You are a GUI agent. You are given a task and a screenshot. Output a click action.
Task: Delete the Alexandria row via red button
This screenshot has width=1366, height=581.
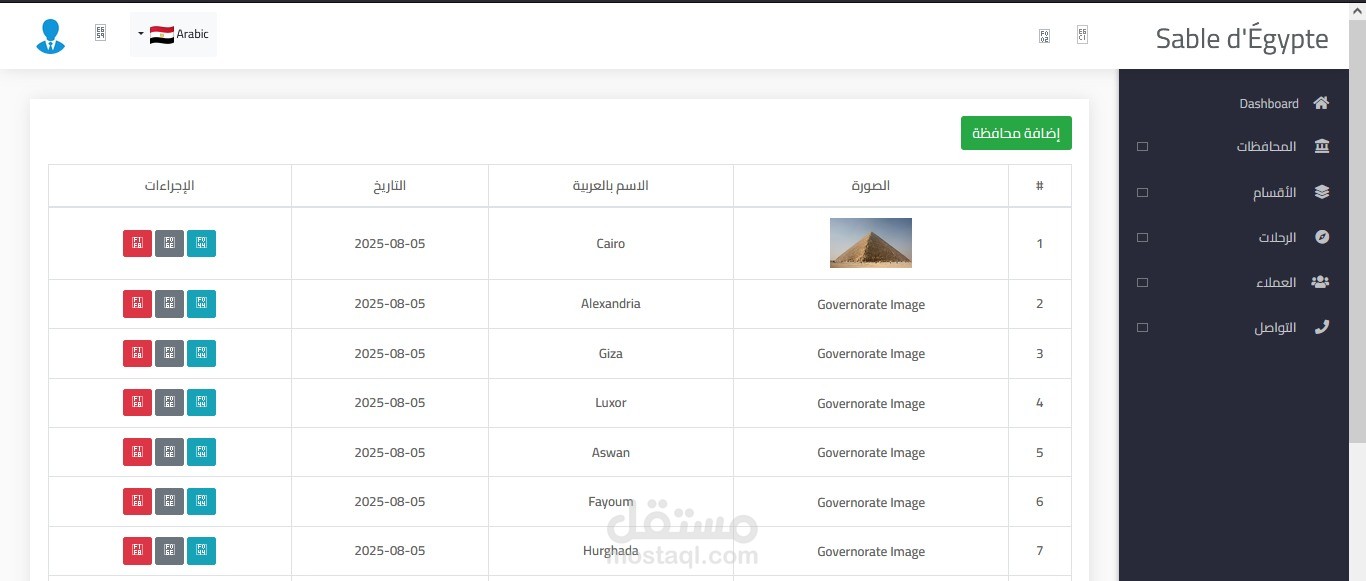[137, 303]
